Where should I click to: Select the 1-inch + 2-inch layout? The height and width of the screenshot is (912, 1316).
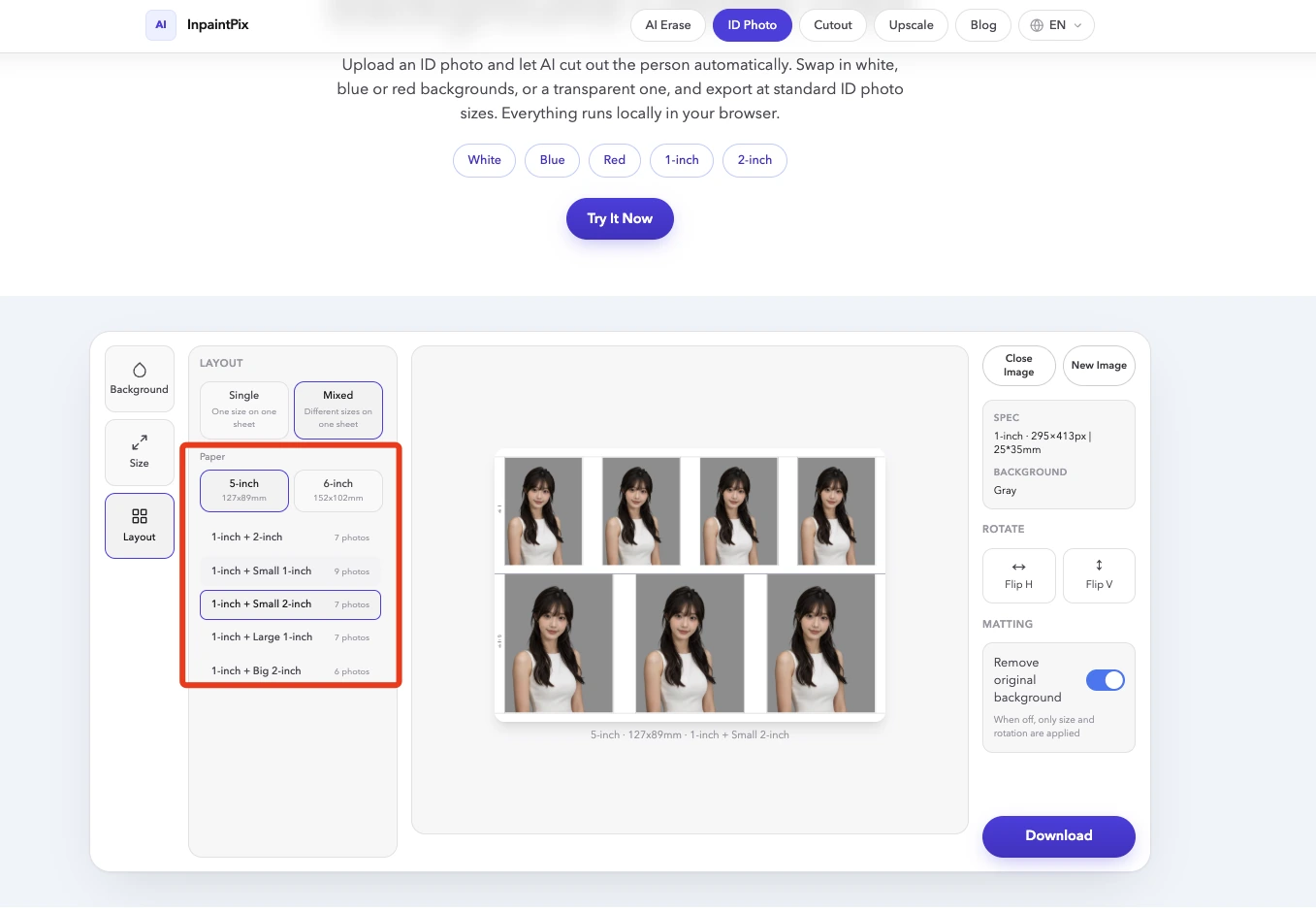(x=291, y=537)
